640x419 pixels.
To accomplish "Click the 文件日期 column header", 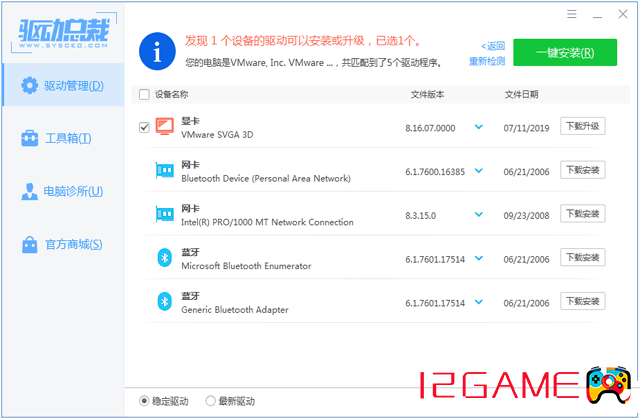I will [x=521, y=95].
